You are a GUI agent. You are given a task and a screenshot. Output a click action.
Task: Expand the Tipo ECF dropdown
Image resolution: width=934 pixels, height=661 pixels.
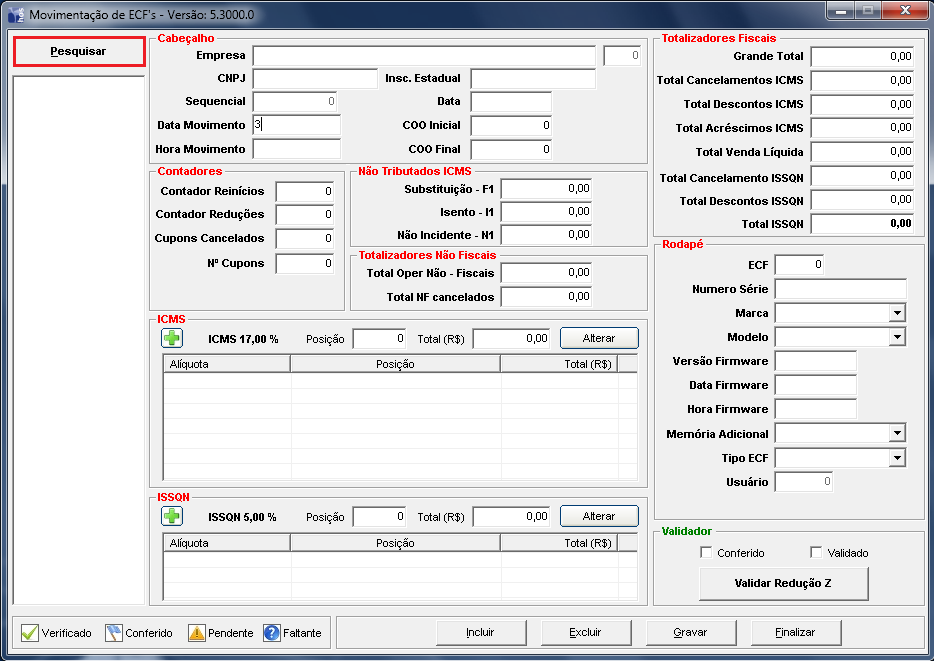click(x=896, y=457)
